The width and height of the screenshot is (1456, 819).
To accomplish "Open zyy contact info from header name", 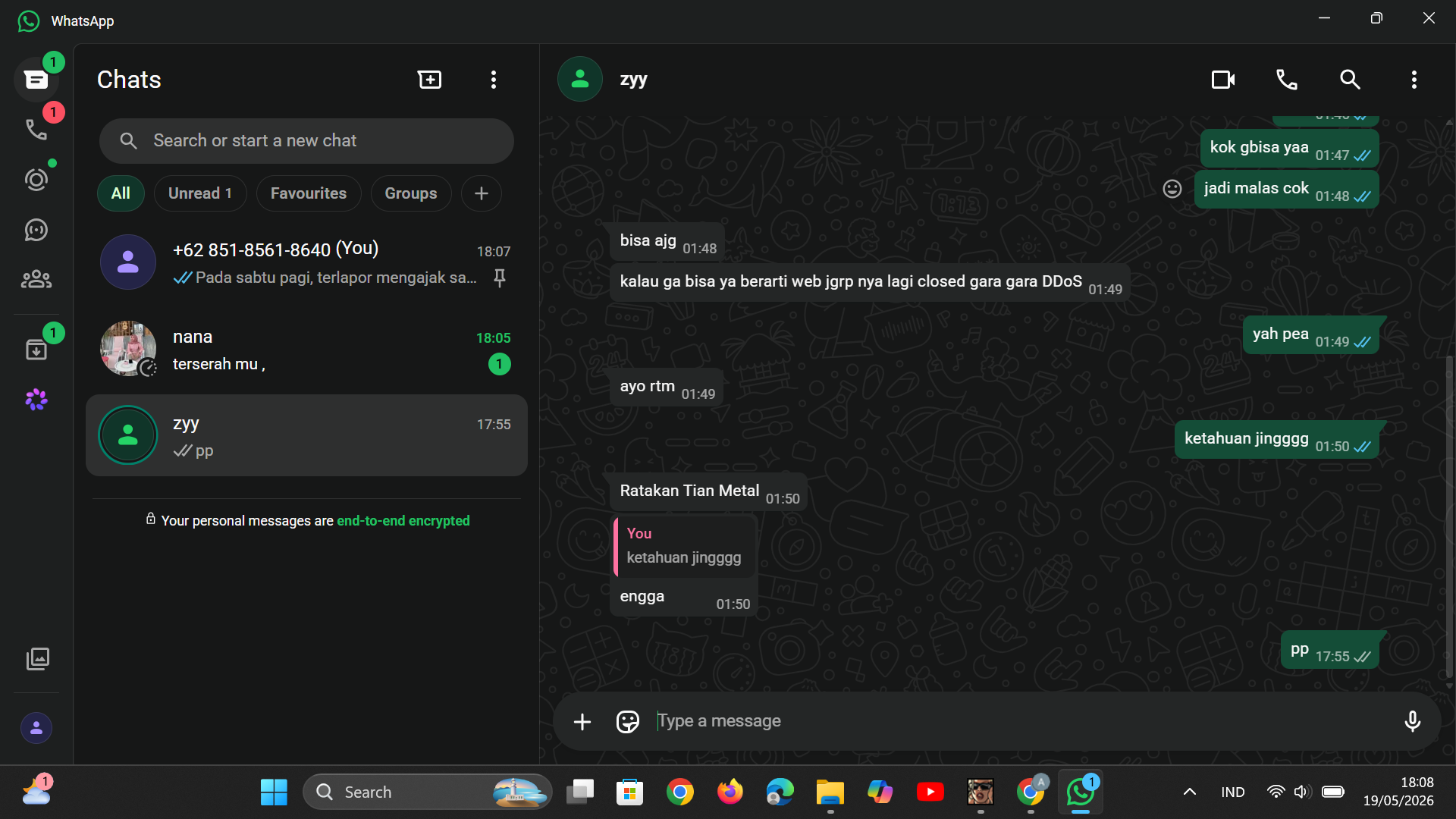I will [634, 80].
